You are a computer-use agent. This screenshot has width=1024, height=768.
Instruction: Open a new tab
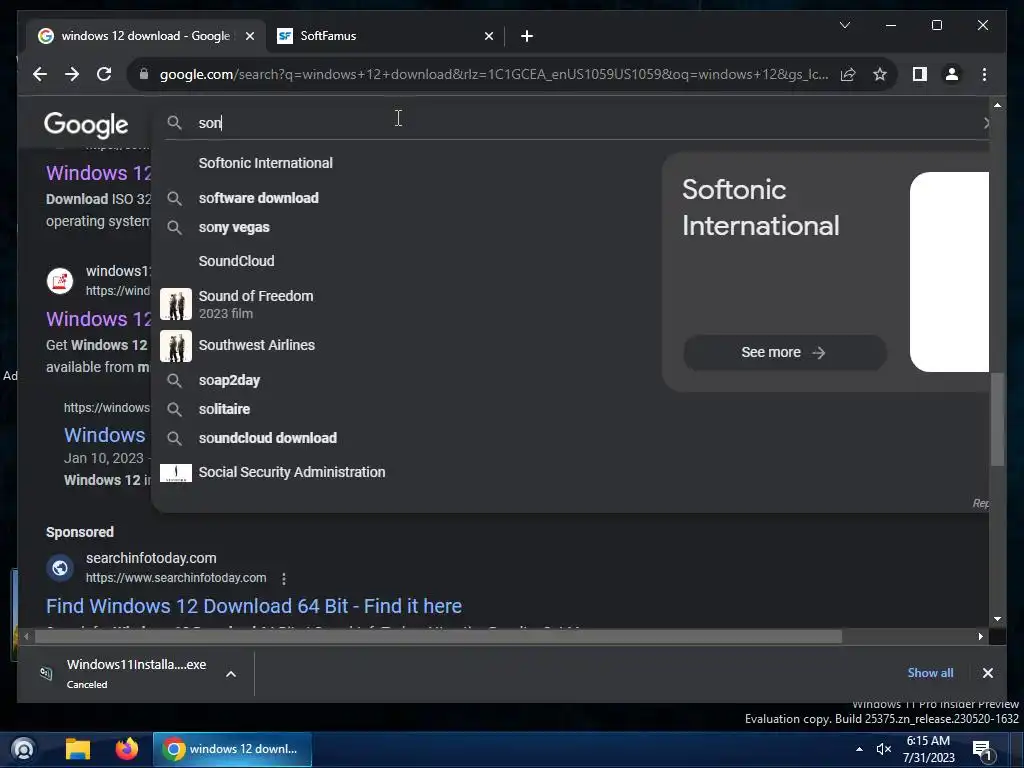click(527, 36)
